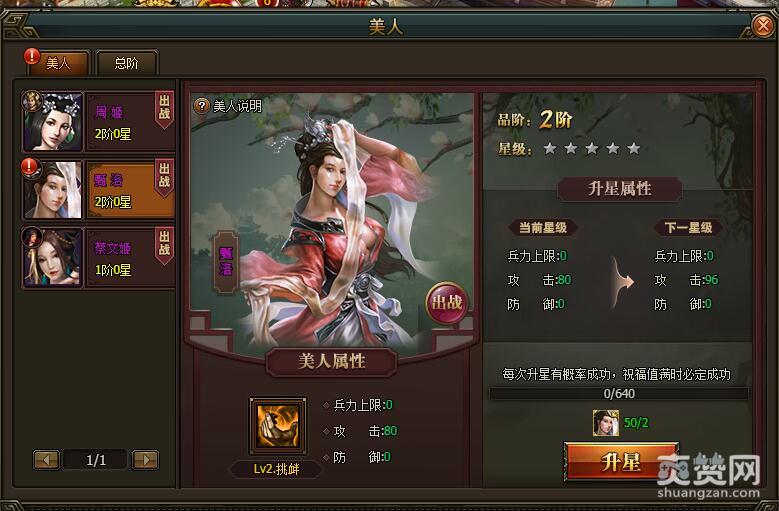This screenshot has width=779, height=511.
Task: Click the material portrait icon beside 50/2
Action: [x=606, y=423]
